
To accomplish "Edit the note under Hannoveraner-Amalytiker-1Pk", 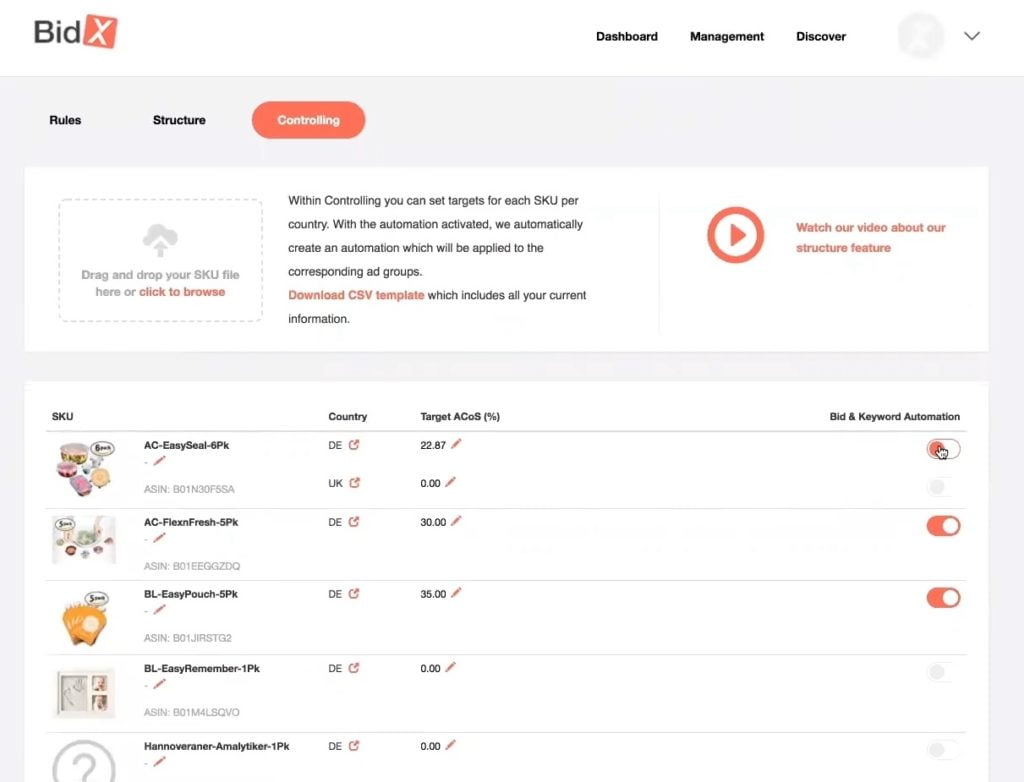I will [x=159, y=762].
